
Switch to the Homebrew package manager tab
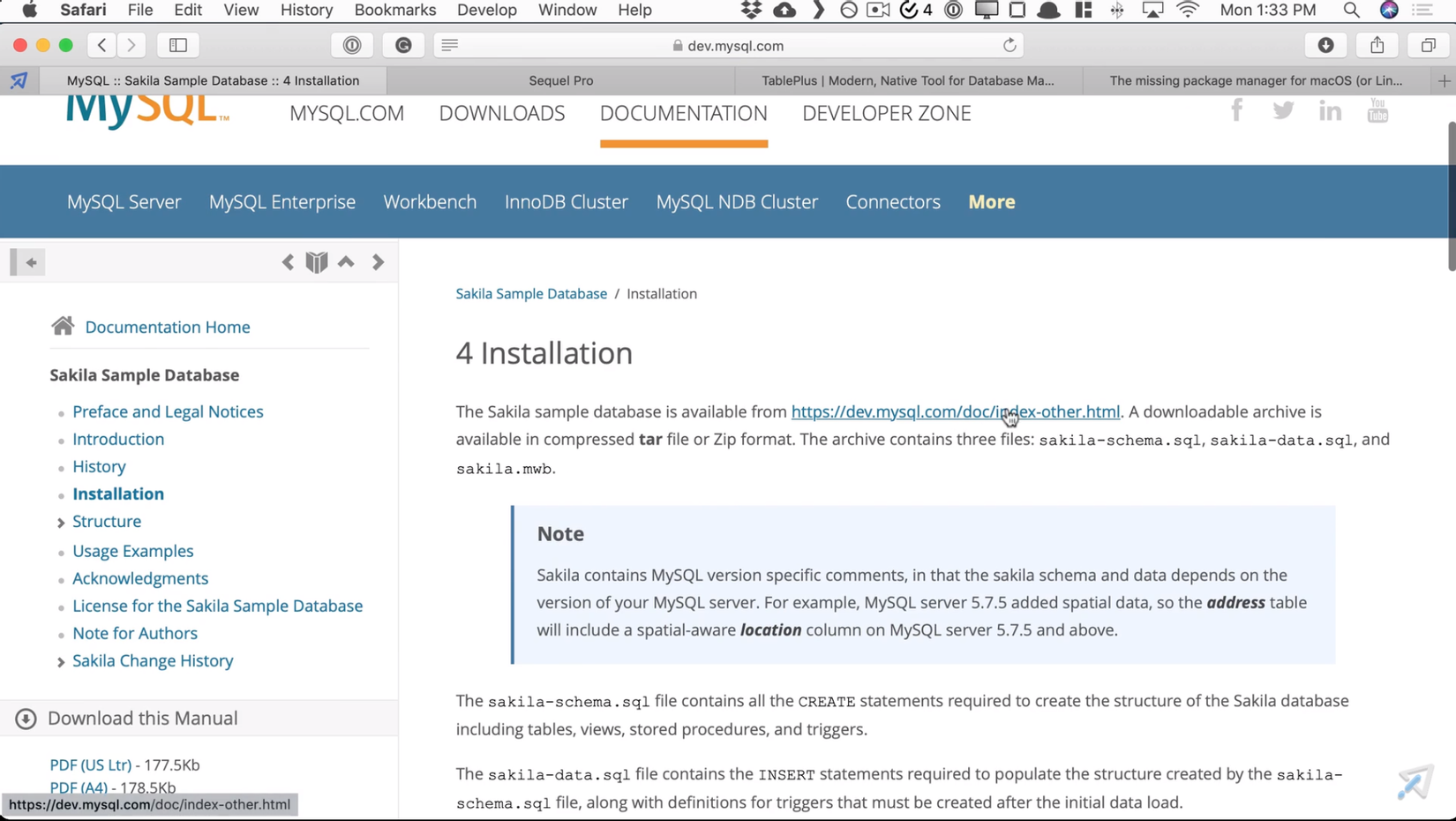[1256, 80]
